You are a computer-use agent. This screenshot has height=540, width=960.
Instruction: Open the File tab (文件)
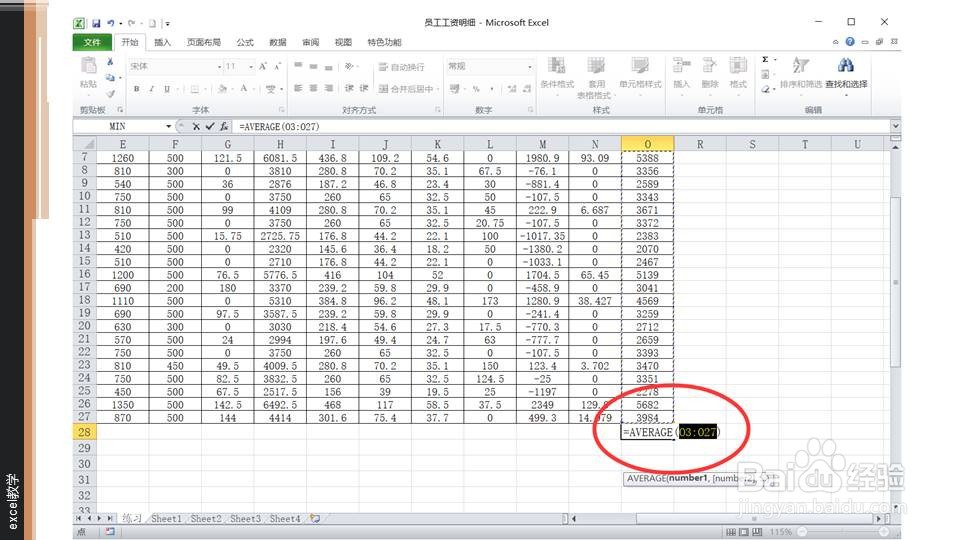pos(92,42)
